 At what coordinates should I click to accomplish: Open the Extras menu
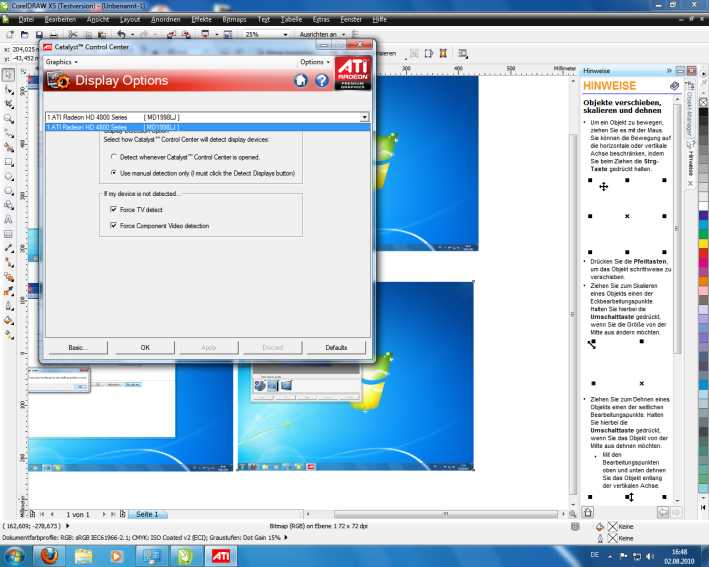pyautogui.click(x=321, y=19)
